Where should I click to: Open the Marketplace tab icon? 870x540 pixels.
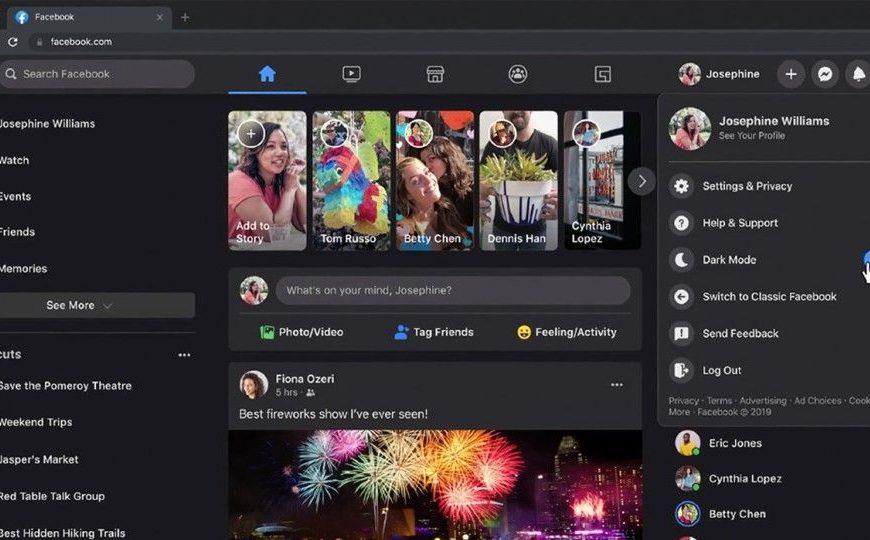point(435,74)
